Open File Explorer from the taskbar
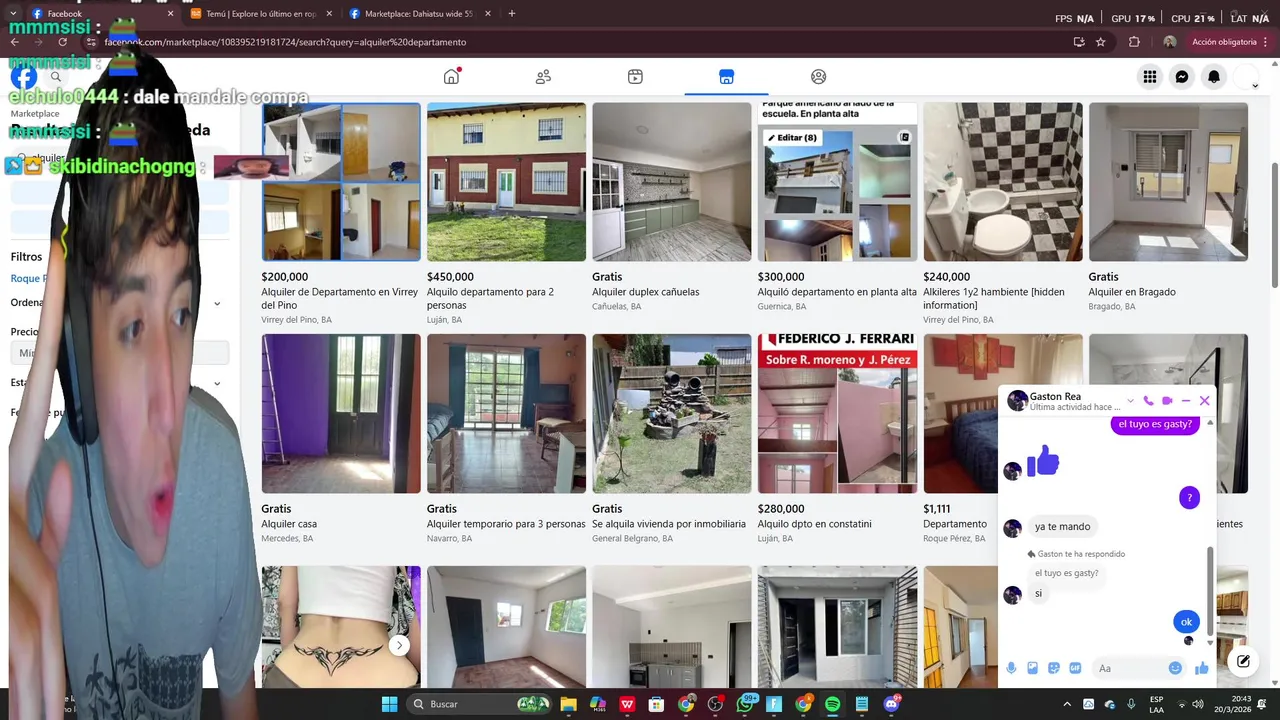Image resolution: width=1280 pixels, height=720 pixels. pyautogui.click(x=568, y=704)
